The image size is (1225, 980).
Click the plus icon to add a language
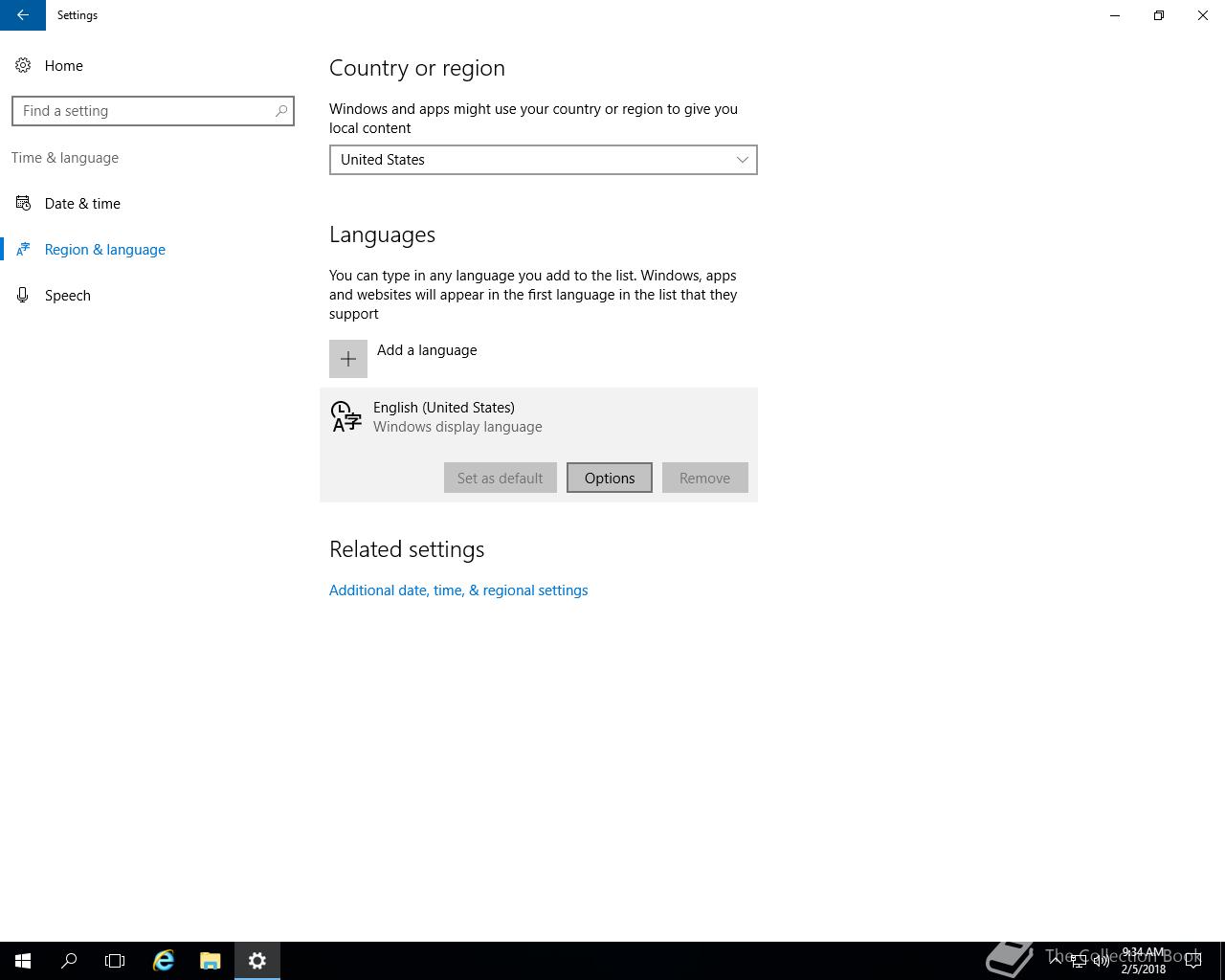[348, 359]
